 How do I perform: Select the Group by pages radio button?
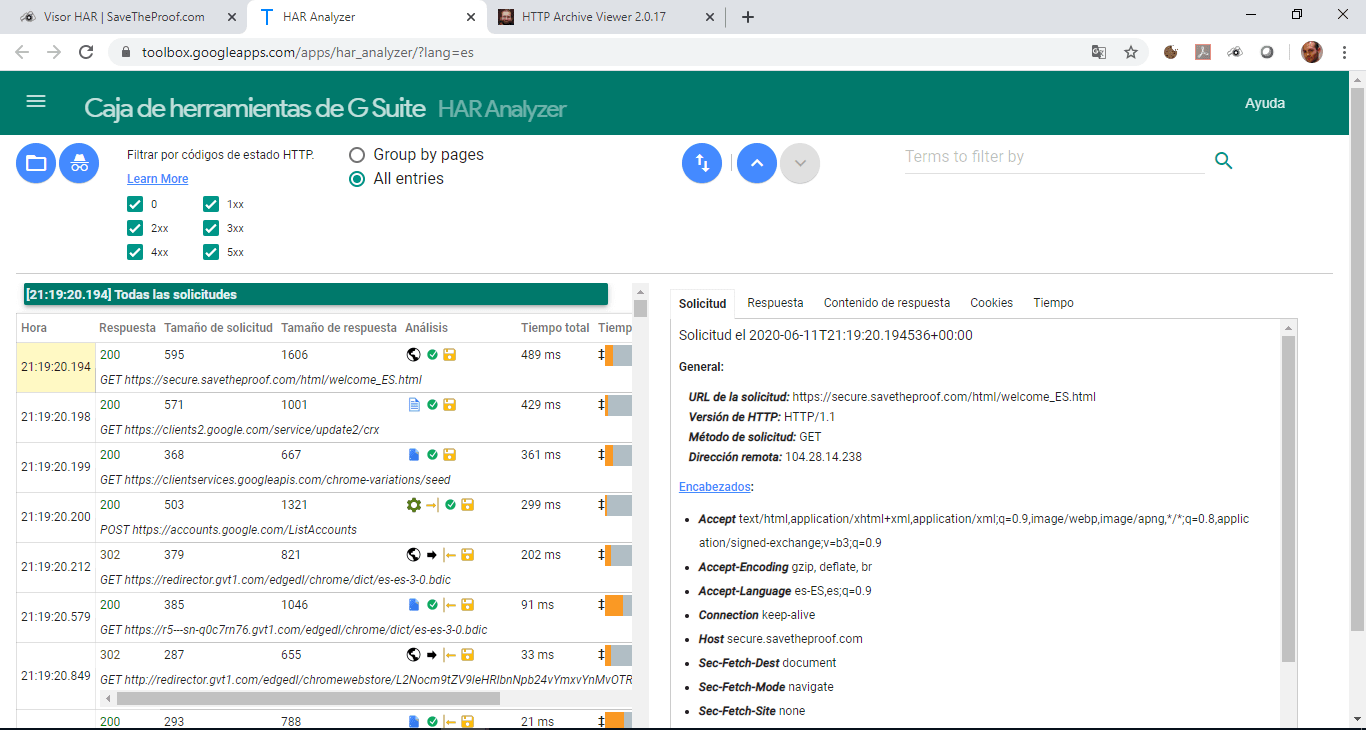click(357, 155)
